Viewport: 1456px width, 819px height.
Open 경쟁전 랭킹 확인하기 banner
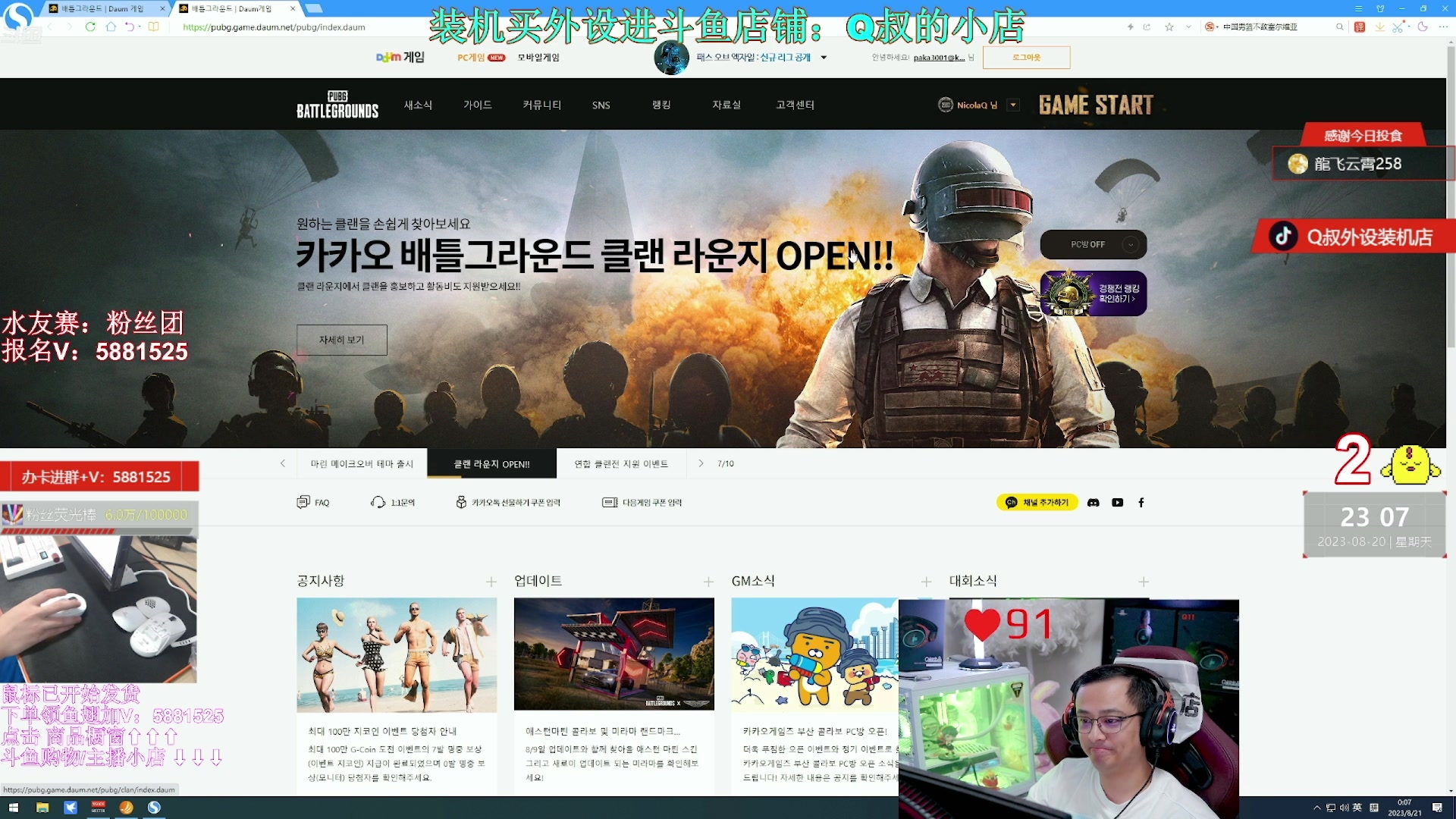[x=1094, y=293]
